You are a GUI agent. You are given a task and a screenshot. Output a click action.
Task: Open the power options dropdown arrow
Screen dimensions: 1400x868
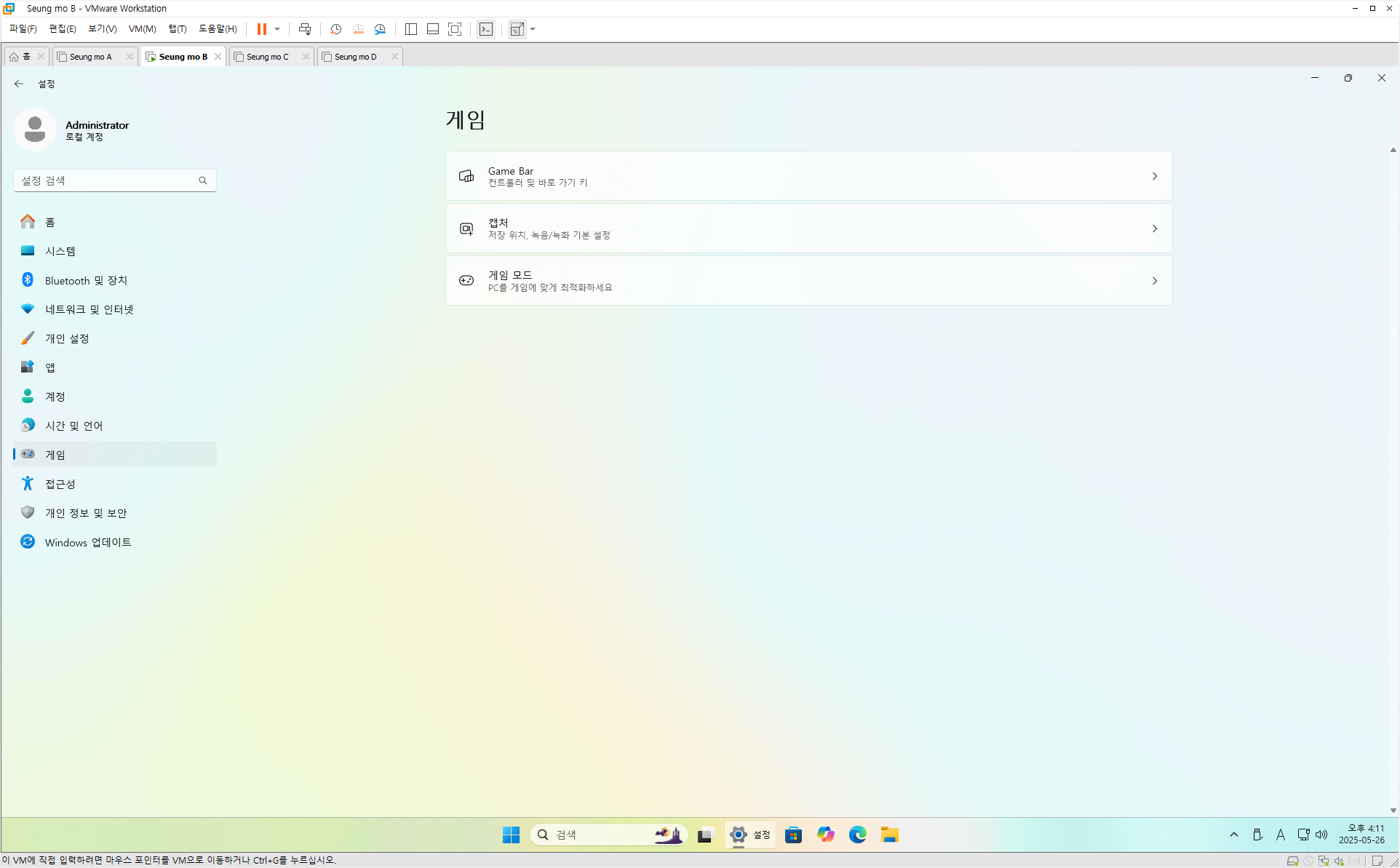tap(277, 29)
